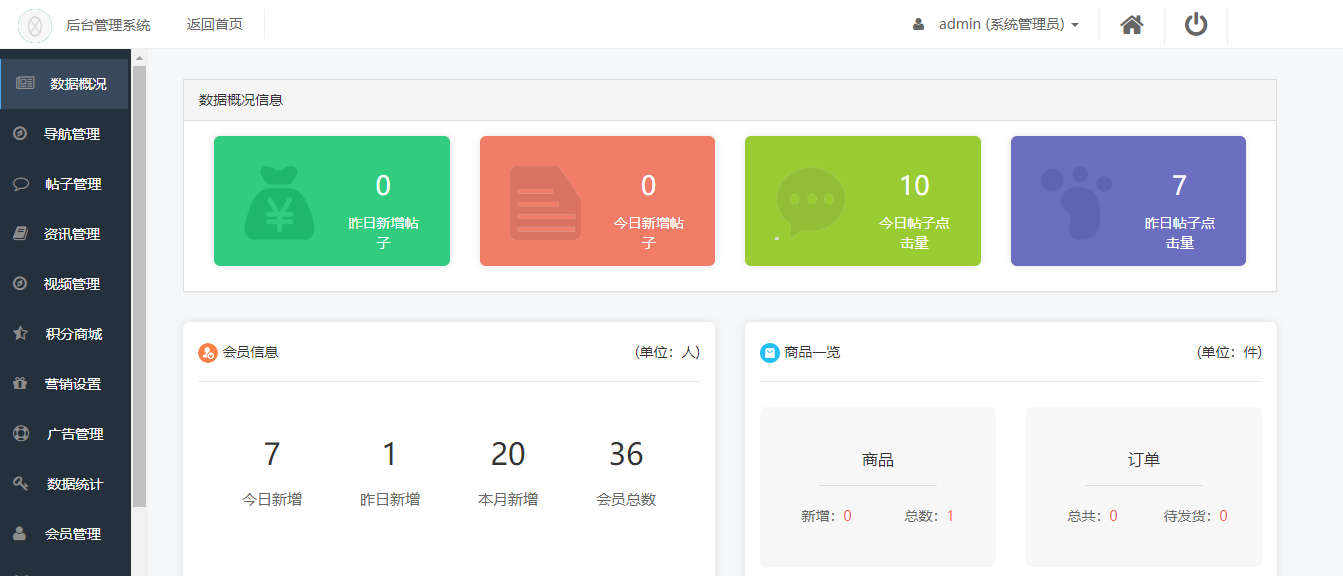This screenshot has width=1343, height=576.
Task: Click the 本月新增 count 20
Action: pos(508,454)
